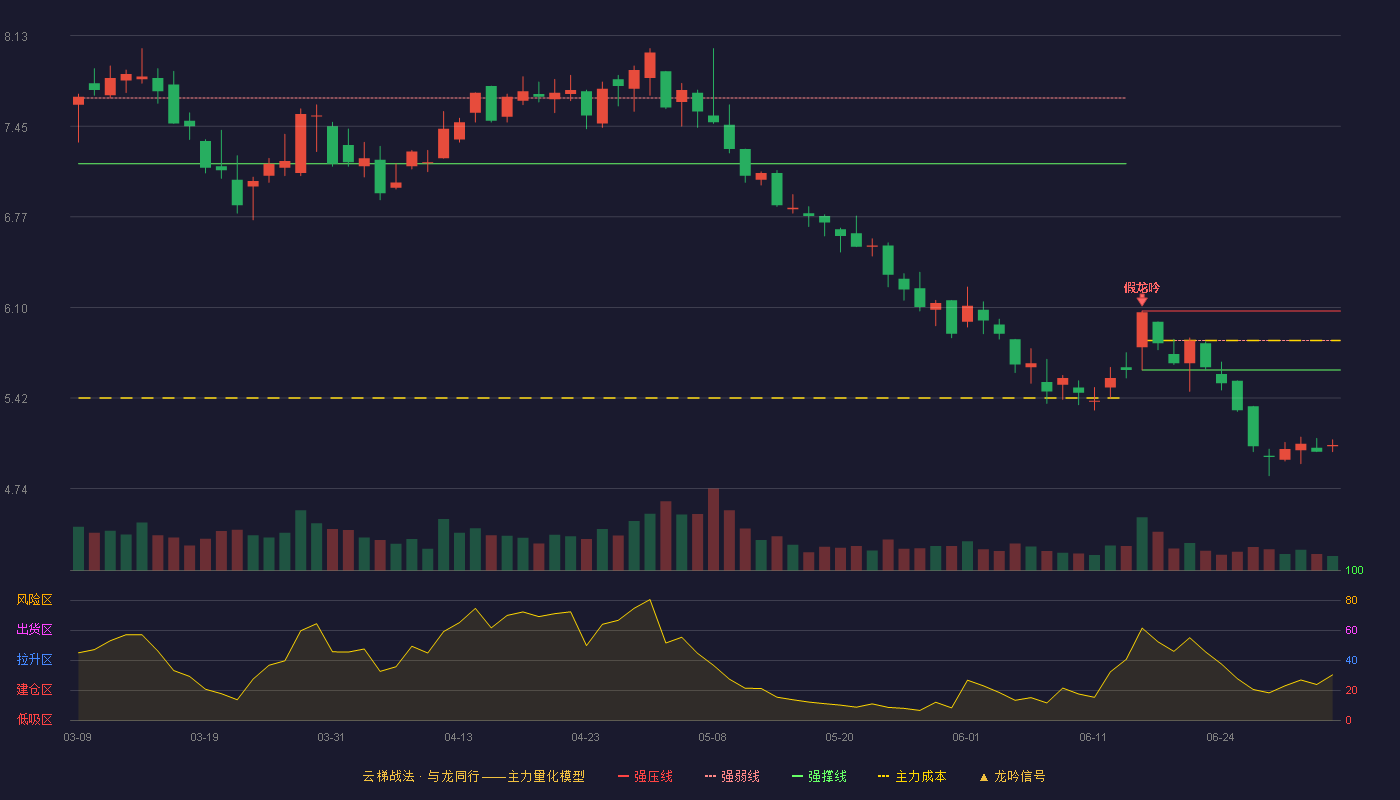The width and height of the screenshot is (1400, 800).
Task: Click the green 100 indicator scale value
Action: (x=1354, y=571)
